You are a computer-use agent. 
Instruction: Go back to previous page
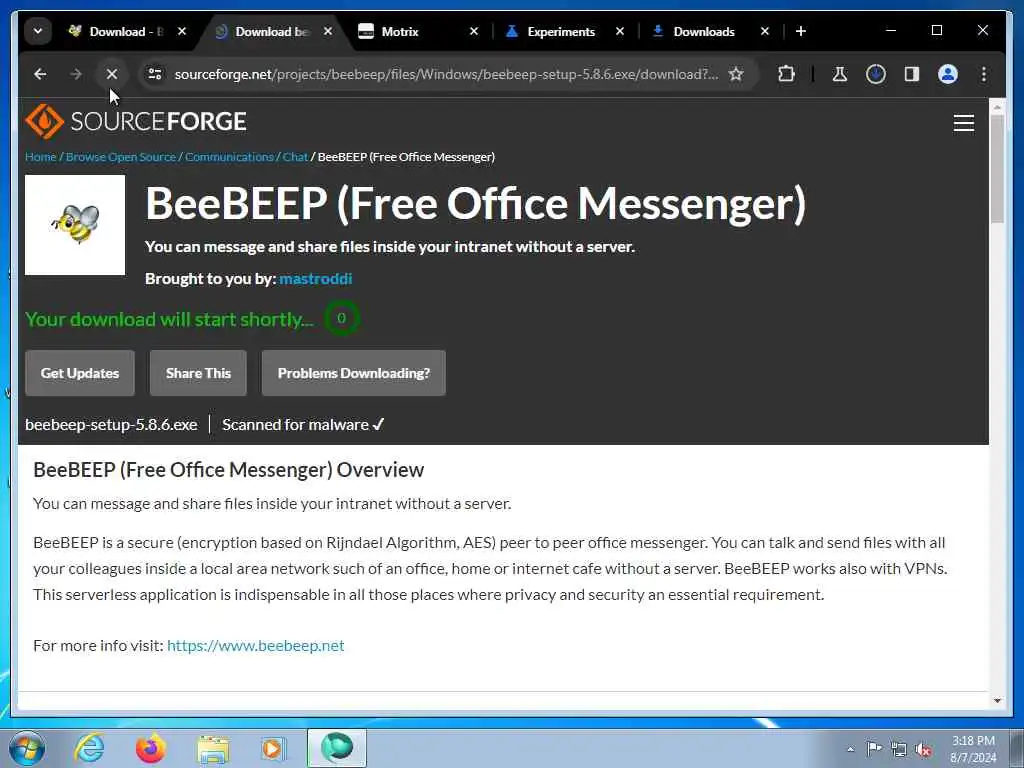point(40,74)
